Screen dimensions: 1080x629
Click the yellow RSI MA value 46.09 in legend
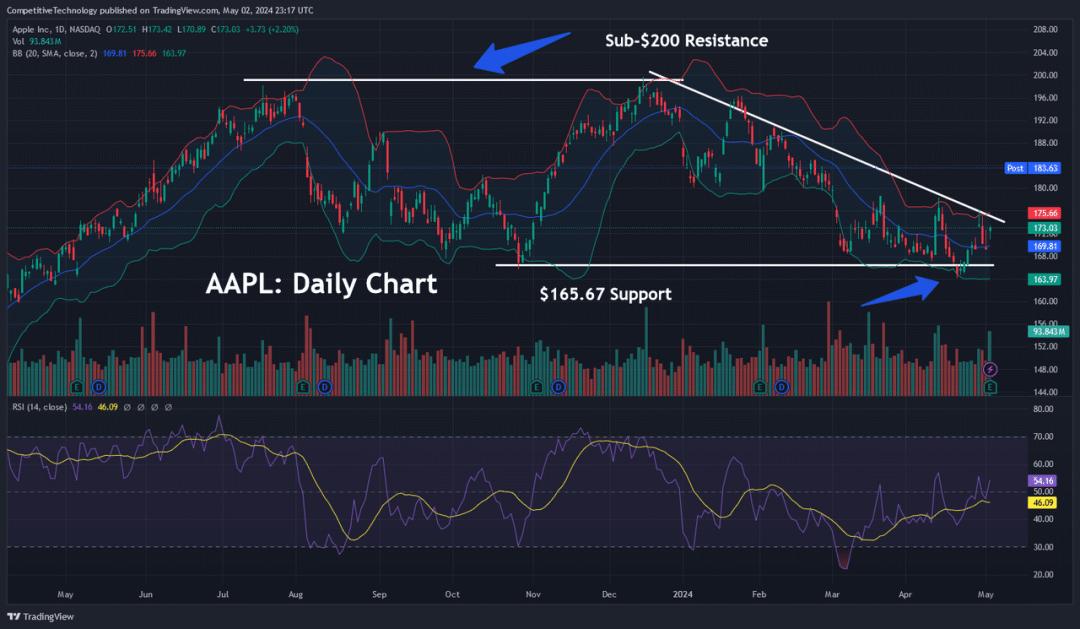pos(107,407)
